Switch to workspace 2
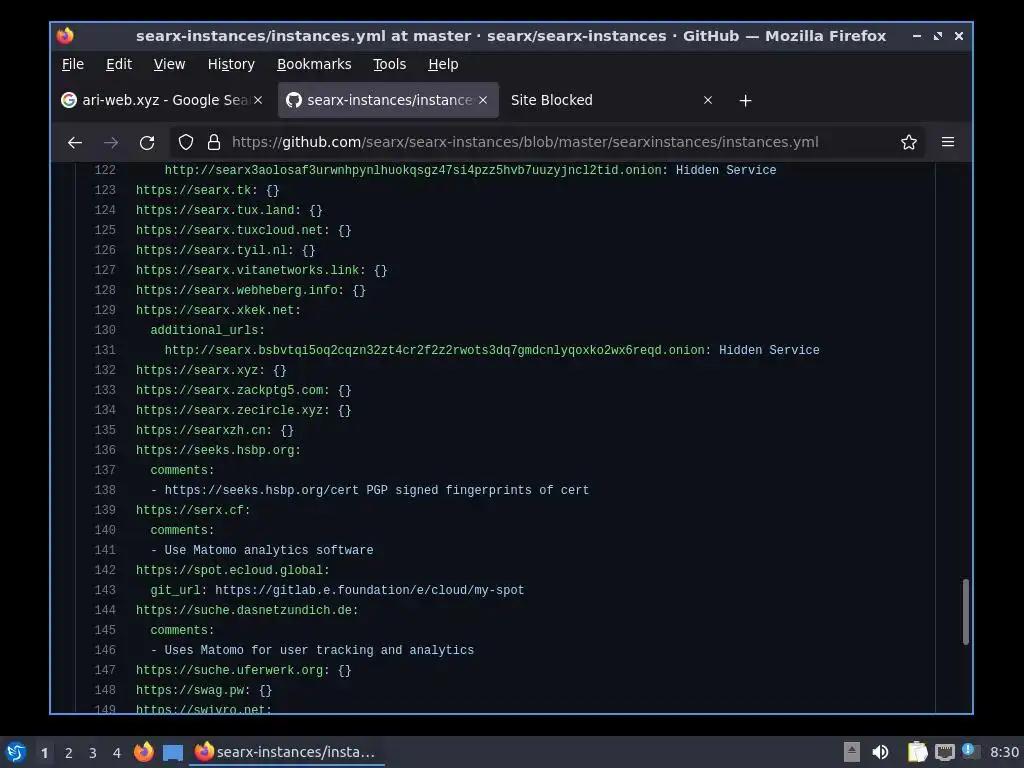 [x=69, y=753]
